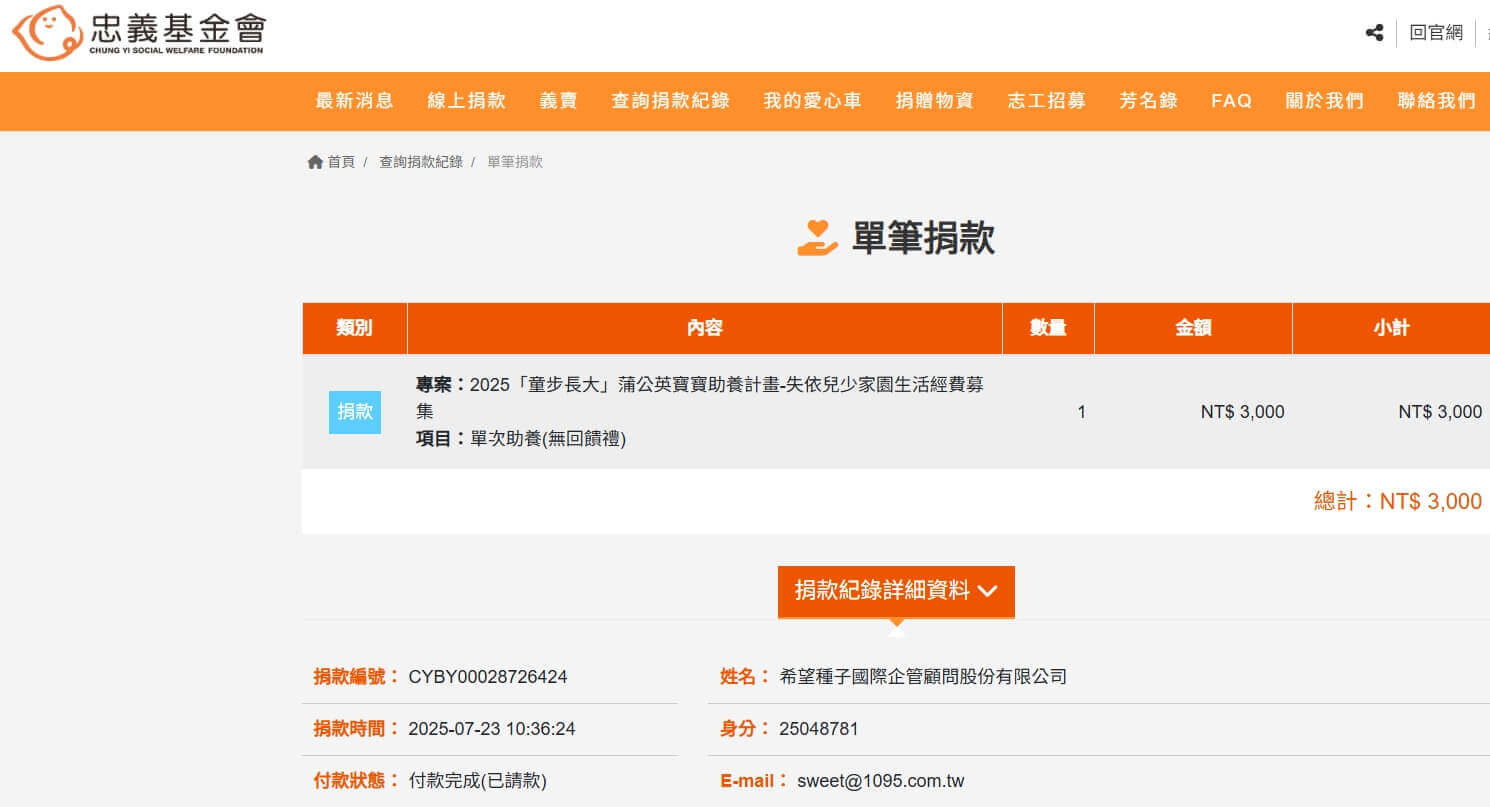Go to 義賣 page
The width and height of the screenshot is (1490, 807).
tap(558, 101)
